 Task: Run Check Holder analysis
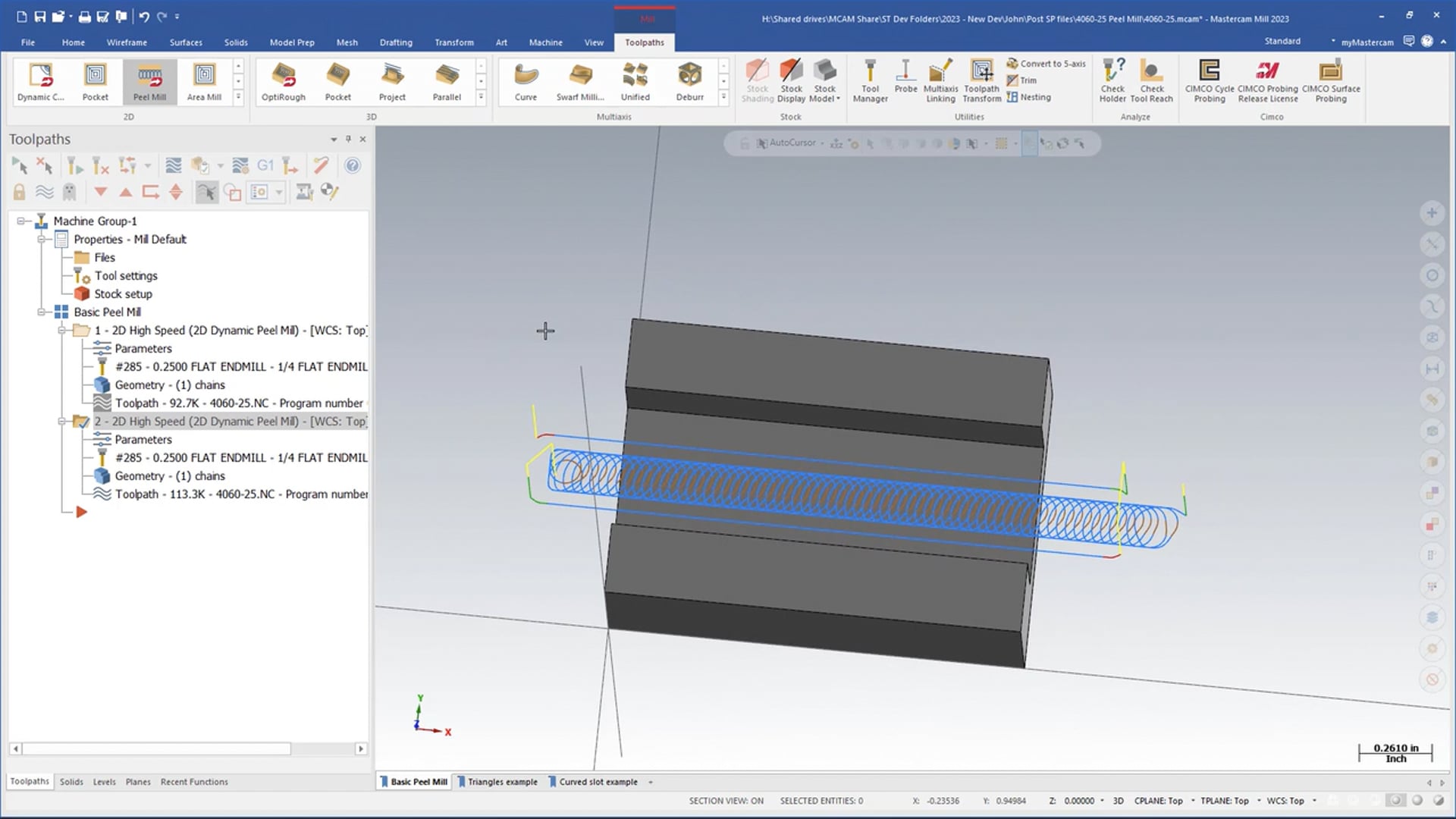coord(1112,81)
